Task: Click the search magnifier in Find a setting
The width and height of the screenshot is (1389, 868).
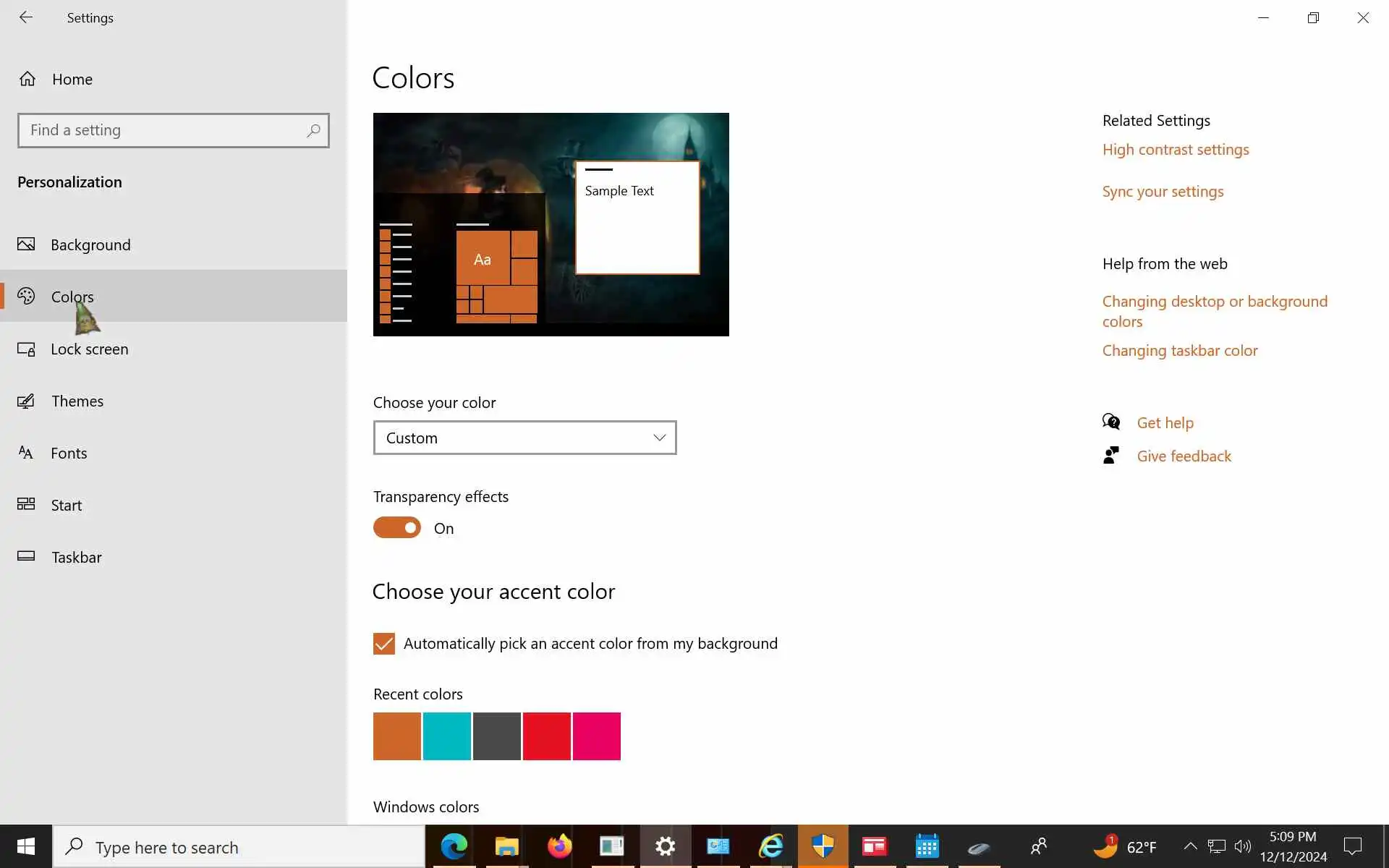Action: [x=313, y=131]
